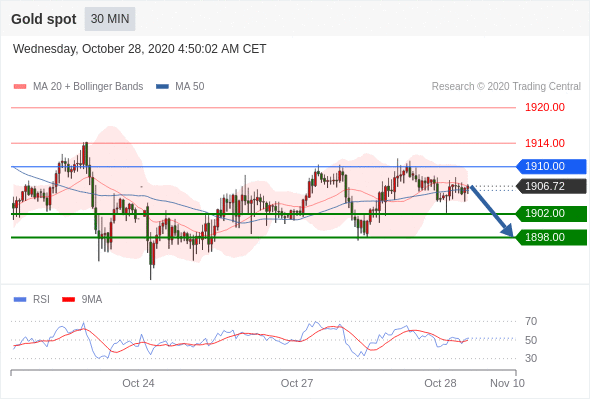Screen dimensions: 590x400
Task: Click the 1920.00 resistance level label
Action: coord(545,107)
